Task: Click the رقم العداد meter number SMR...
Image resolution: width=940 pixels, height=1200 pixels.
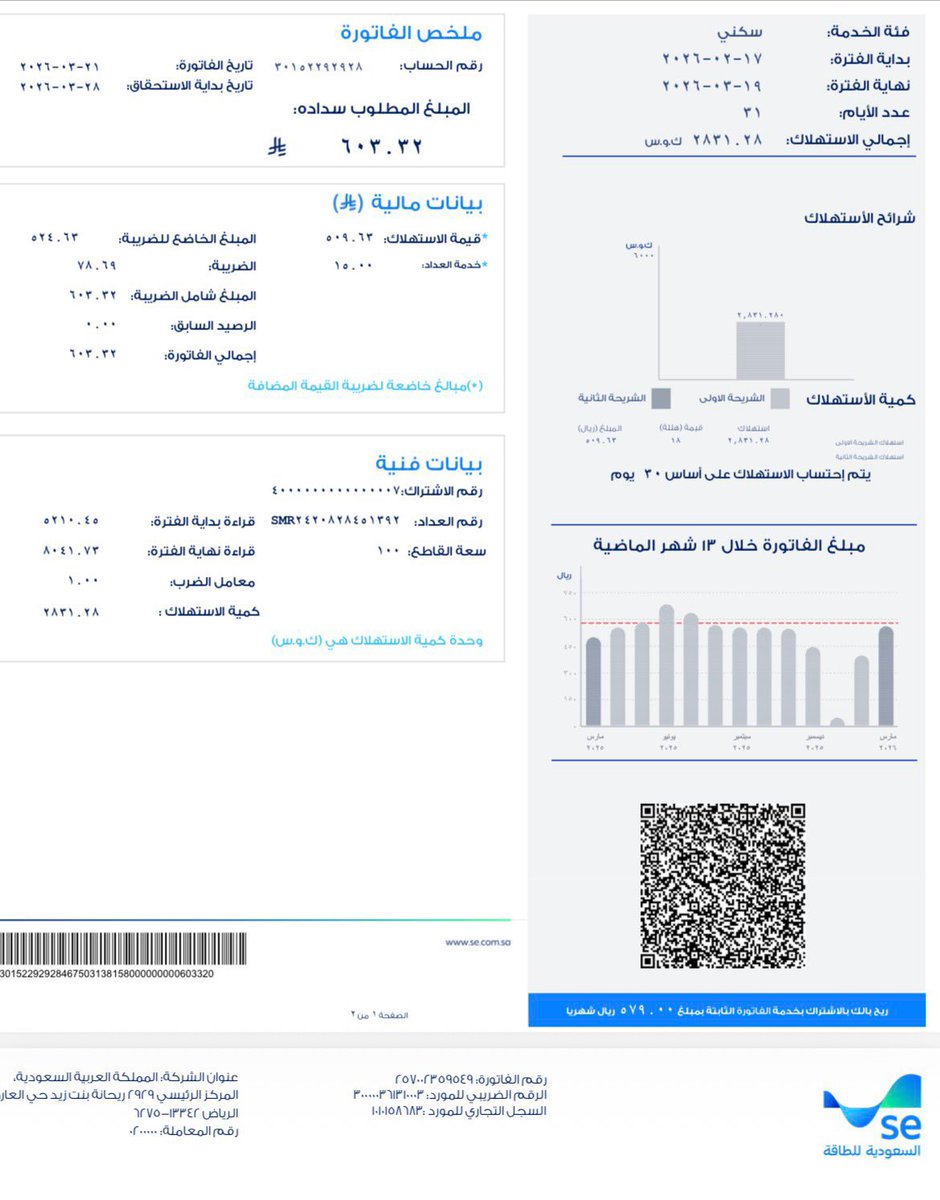Action: (x=336, y=520)
